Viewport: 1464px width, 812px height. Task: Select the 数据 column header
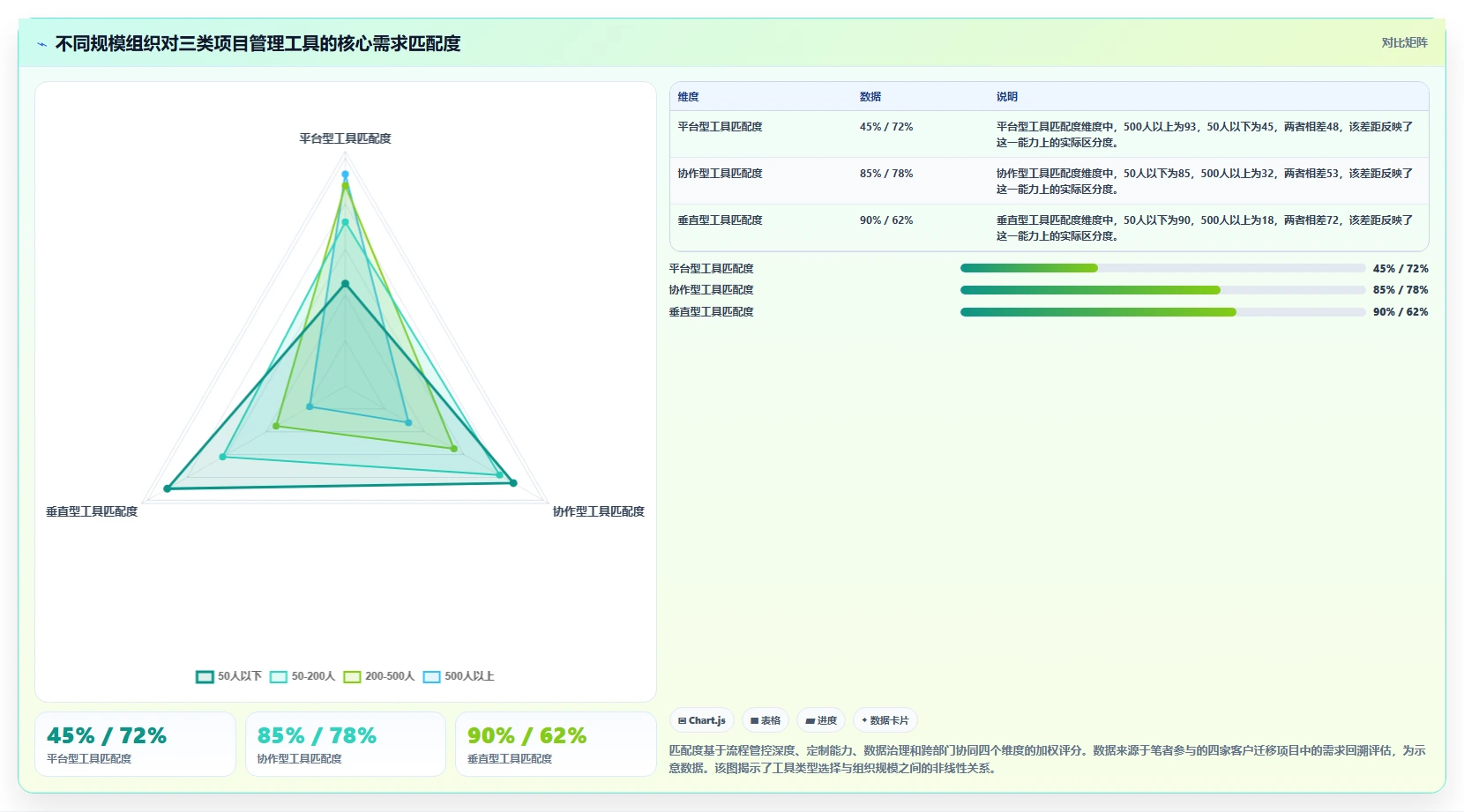pyautogui.click(x=870, y=97)
